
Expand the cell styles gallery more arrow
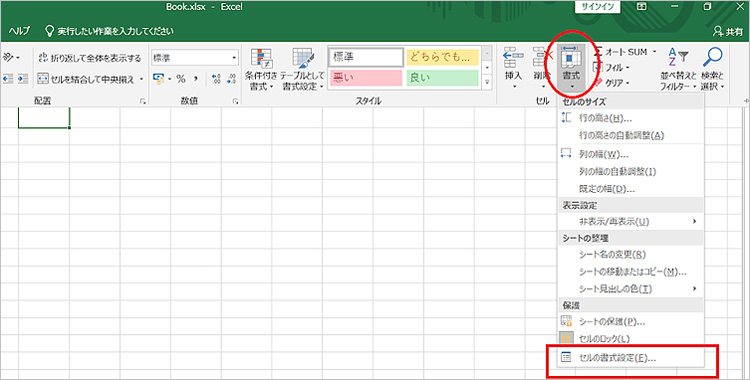(487, 82)
